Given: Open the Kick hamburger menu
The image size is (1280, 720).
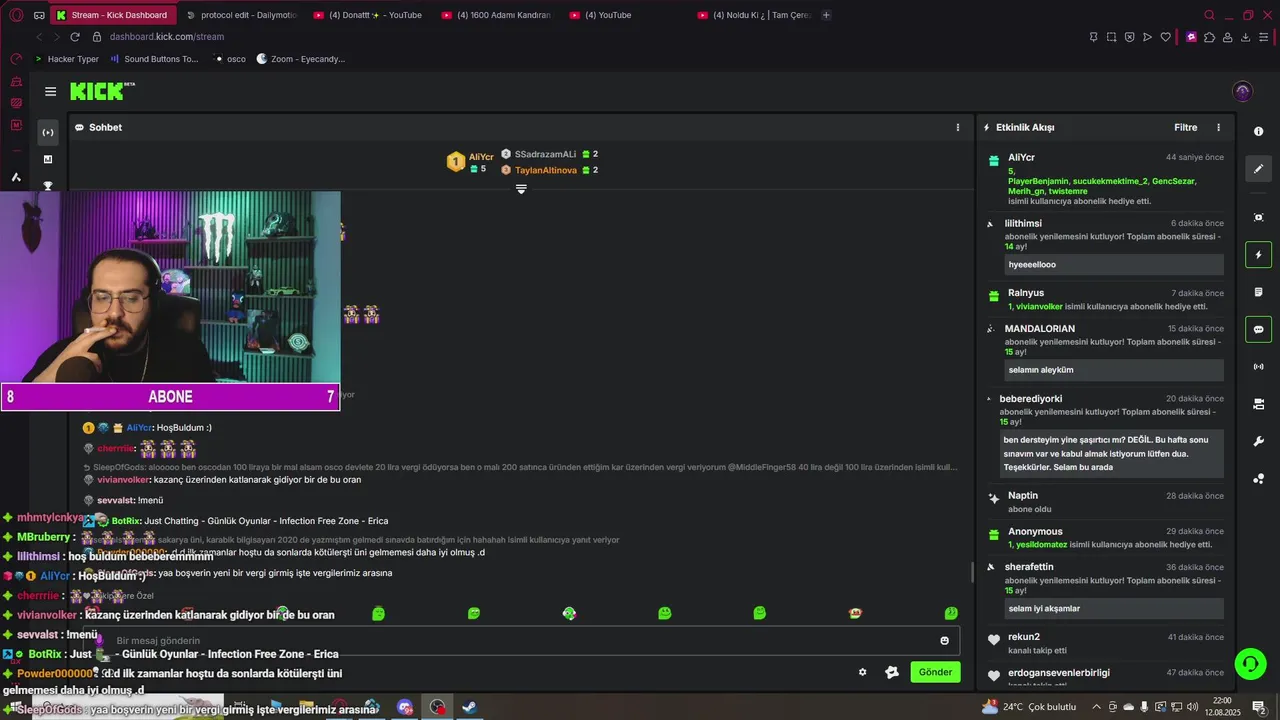Looking at the screenshot, I should coord(50,91).
